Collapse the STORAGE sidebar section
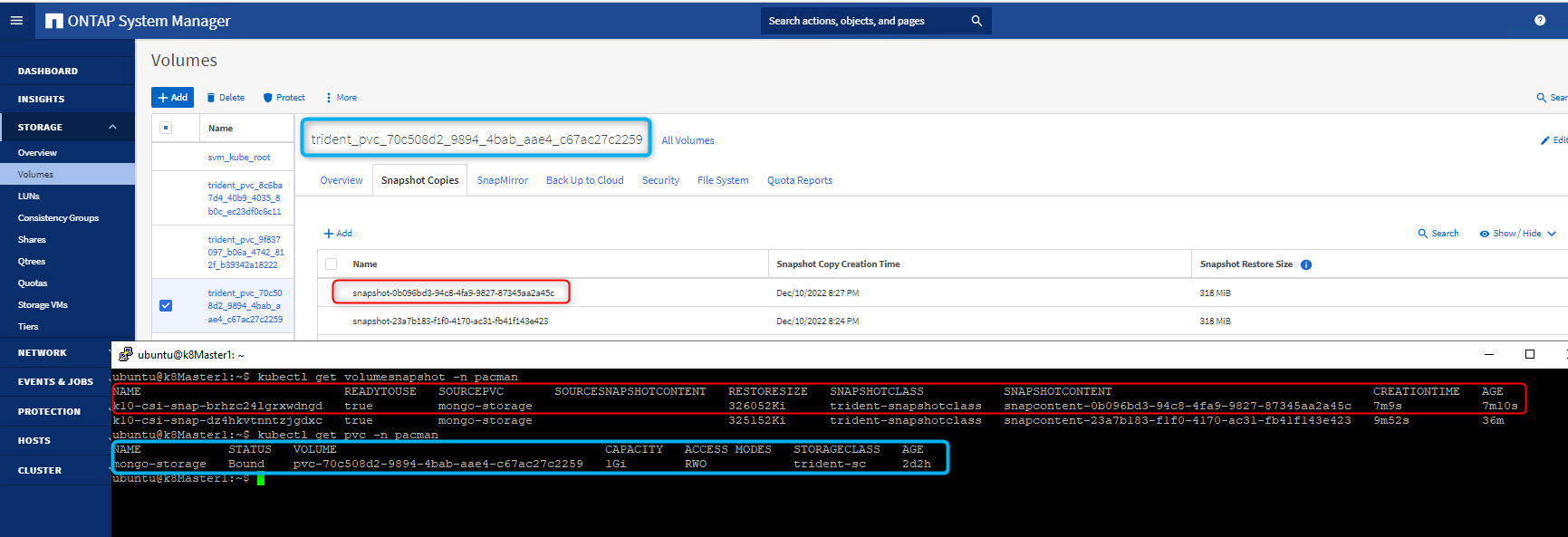1568x537 pixels. click(112, 127)
